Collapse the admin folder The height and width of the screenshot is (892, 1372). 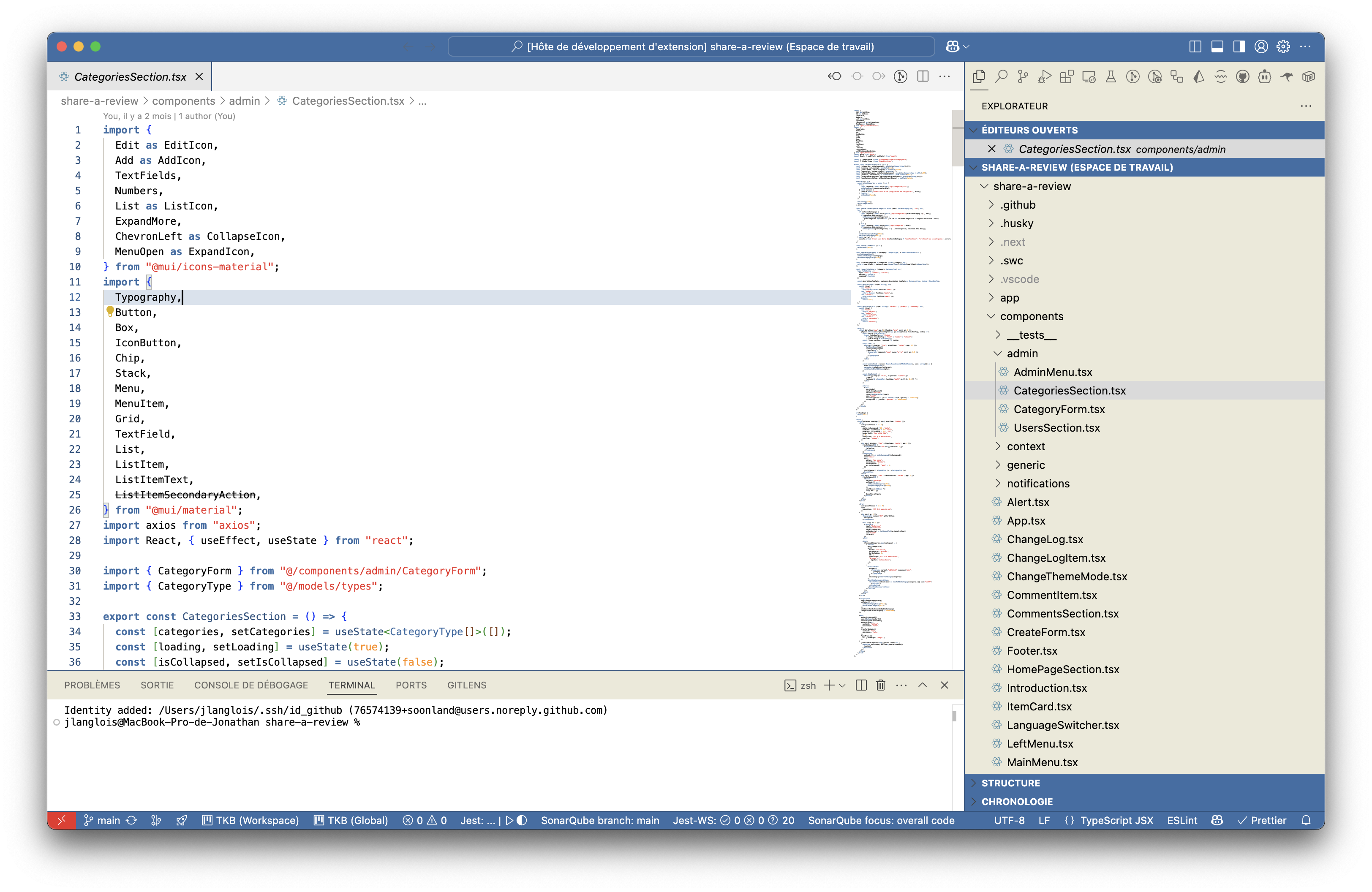(x=1021, y=353)
